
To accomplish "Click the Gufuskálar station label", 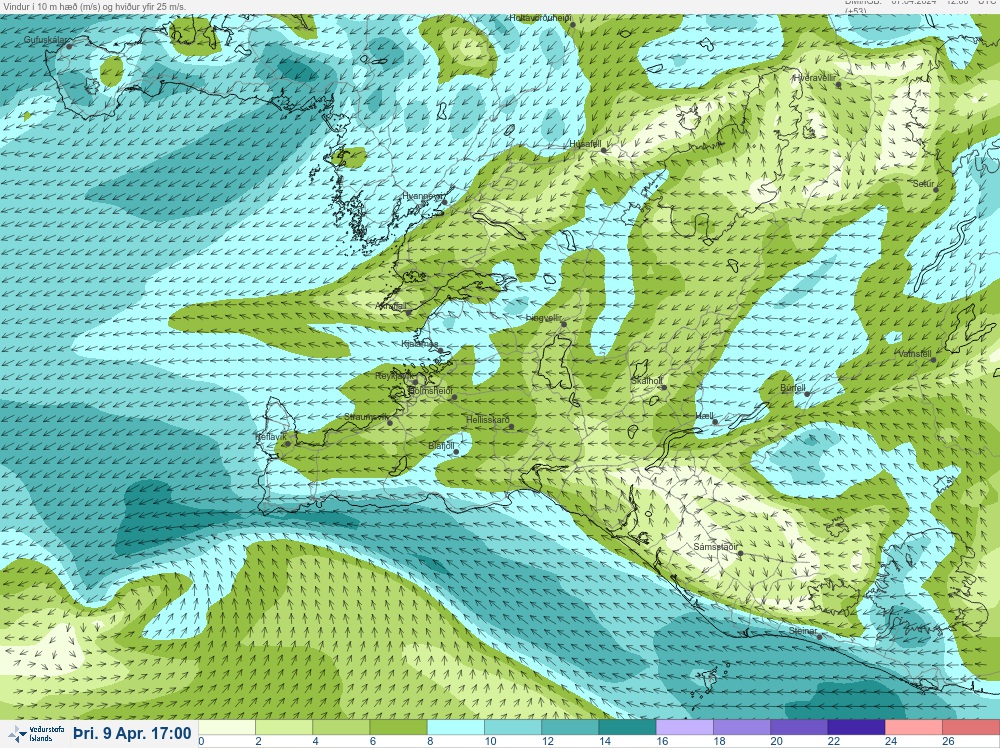I will (x=45, y=40).
